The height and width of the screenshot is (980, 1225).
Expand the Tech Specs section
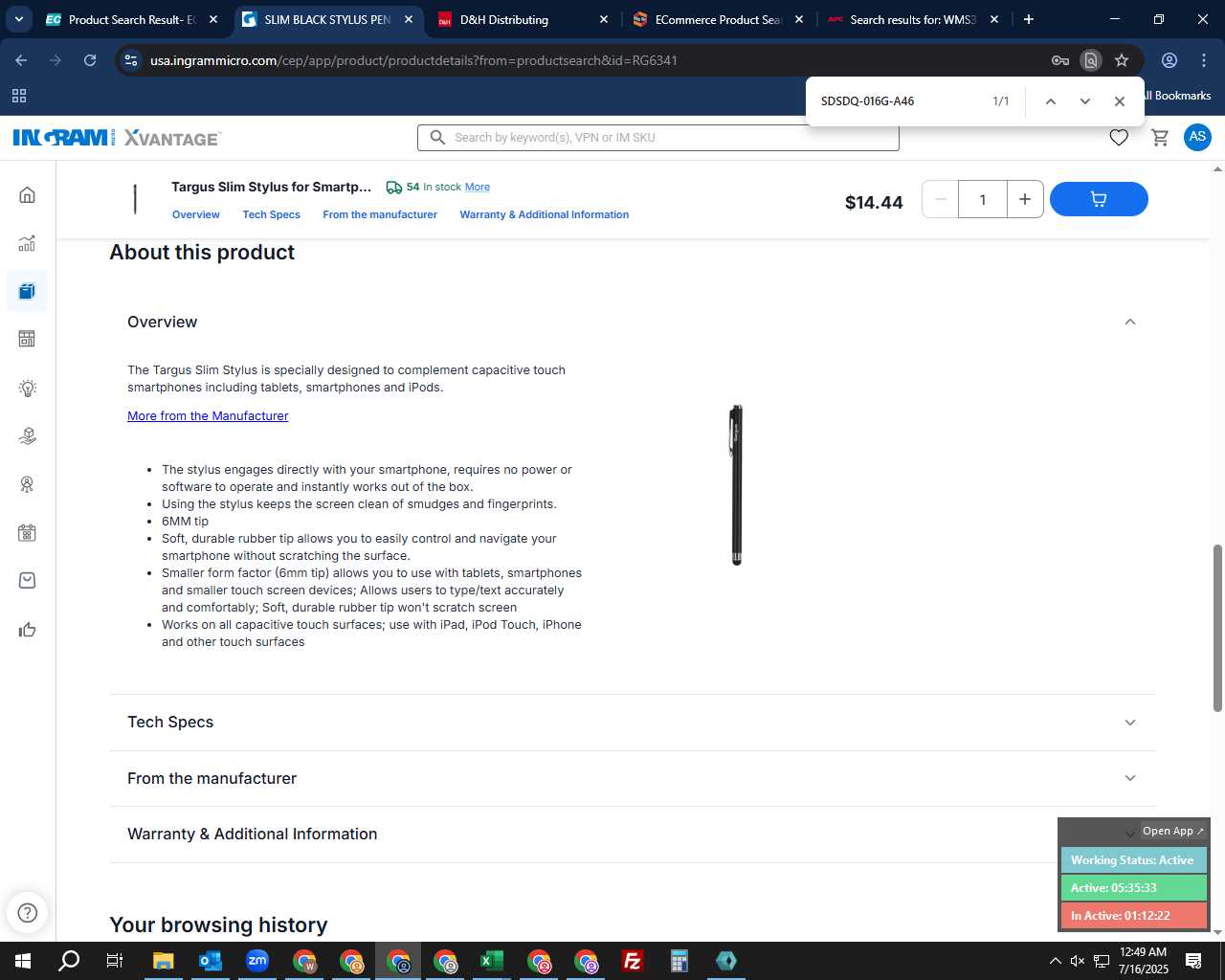pos(632,723)
